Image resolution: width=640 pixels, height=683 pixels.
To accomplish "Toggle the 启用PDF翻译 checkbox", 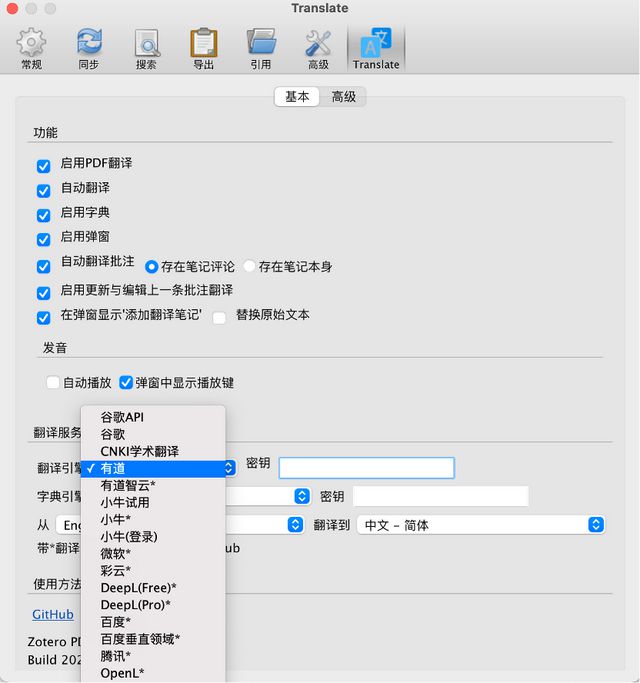I will pyautogui.click(x=44, y=166).
